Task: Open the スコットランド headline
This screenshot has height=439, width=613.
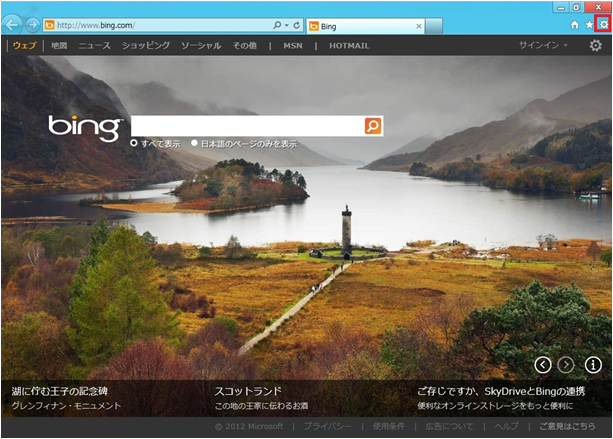Action: point(248,391)
